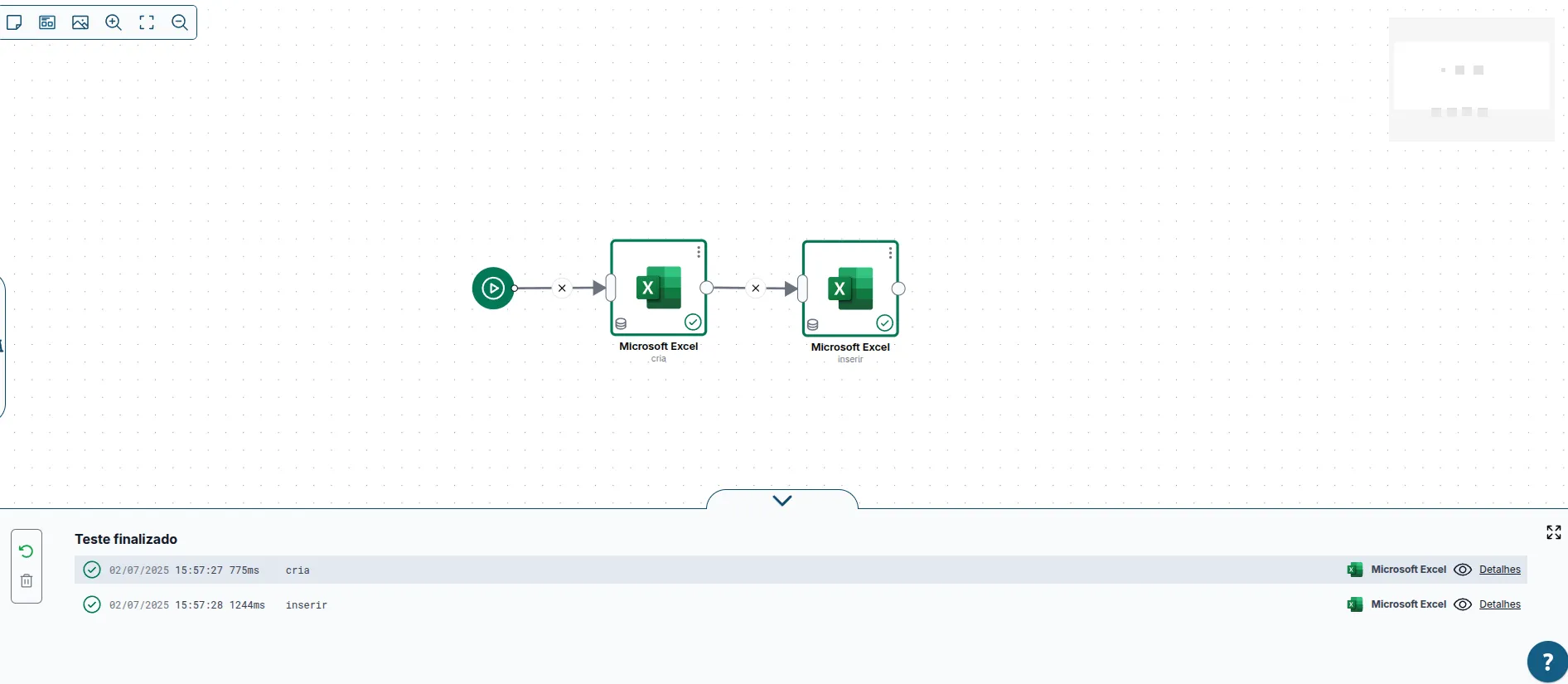Click the success check on the inserir row
This screenshot has height=684, width=1568.
tap(92, 604)
